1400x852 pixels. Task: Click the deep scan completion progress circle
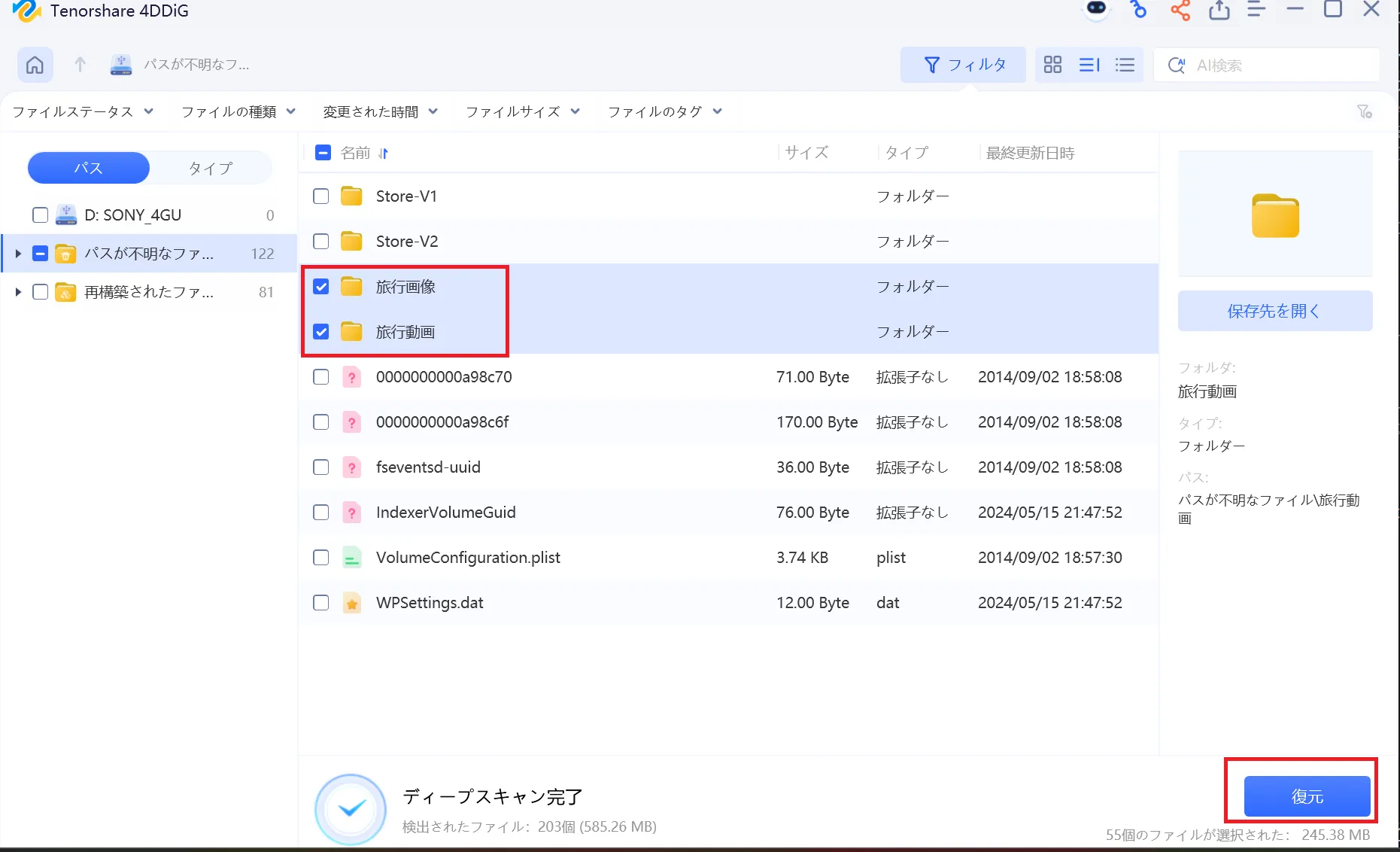point(350,808)
